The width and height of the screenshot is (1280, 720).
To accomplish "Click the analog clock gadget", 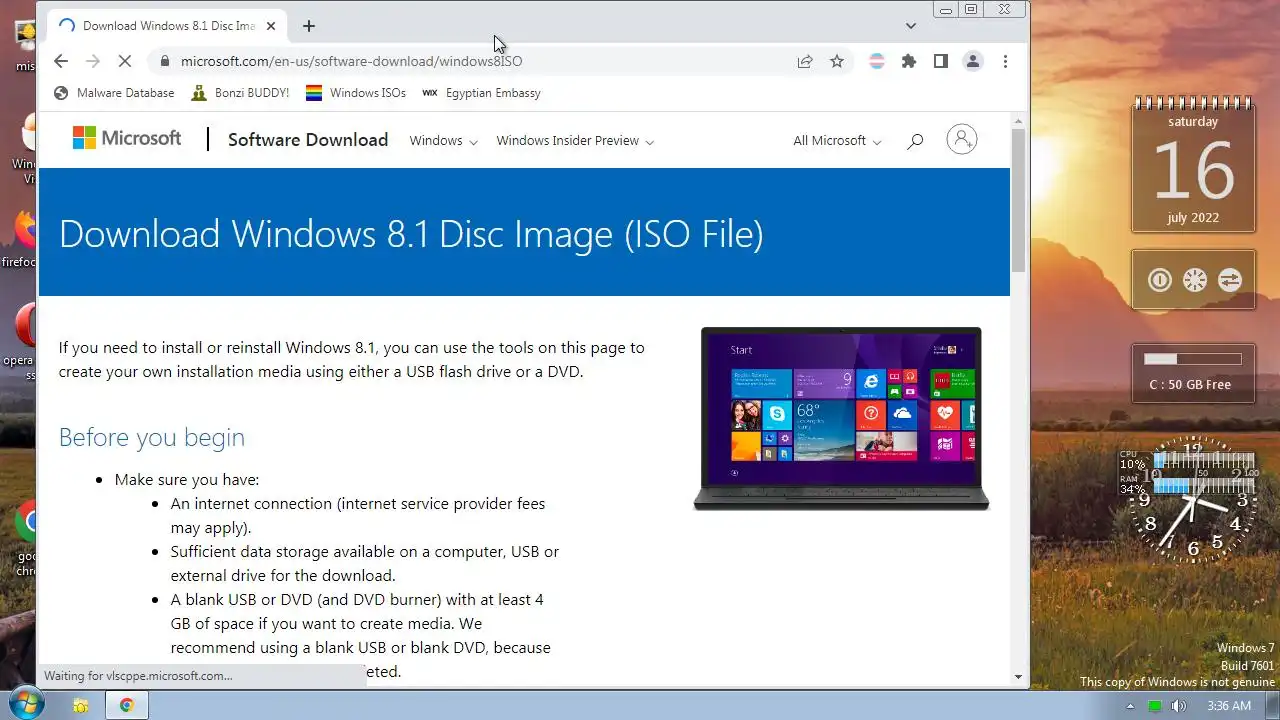I will [1193, 501].
